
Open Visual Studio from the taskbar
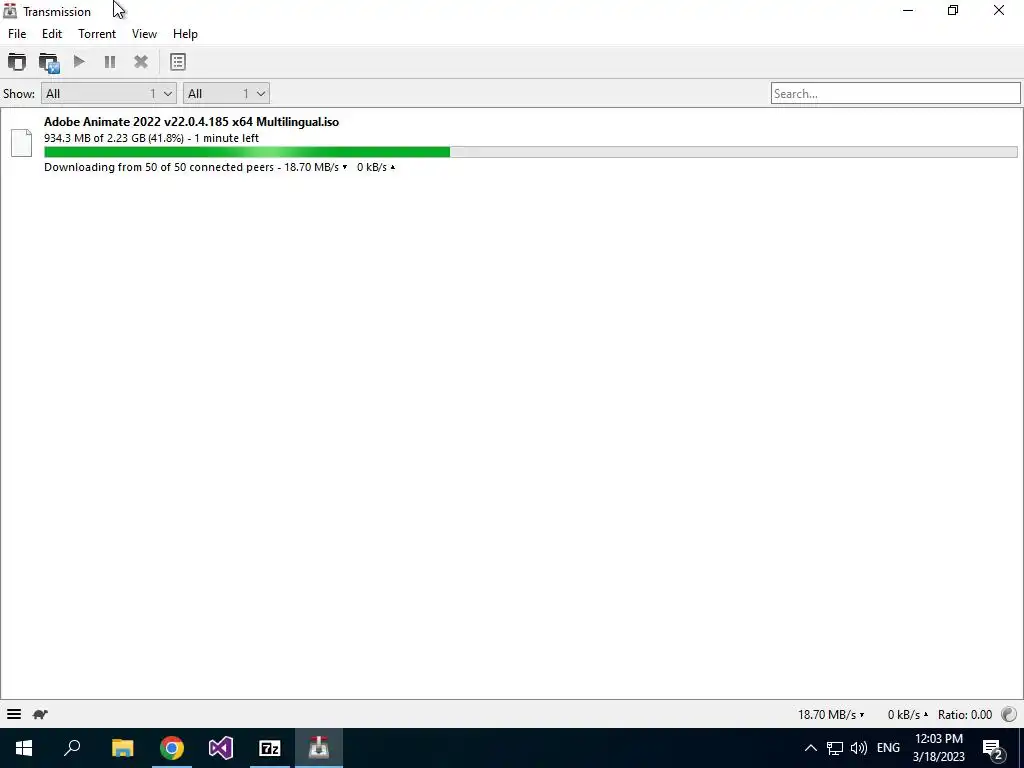[x=221, y=748]
